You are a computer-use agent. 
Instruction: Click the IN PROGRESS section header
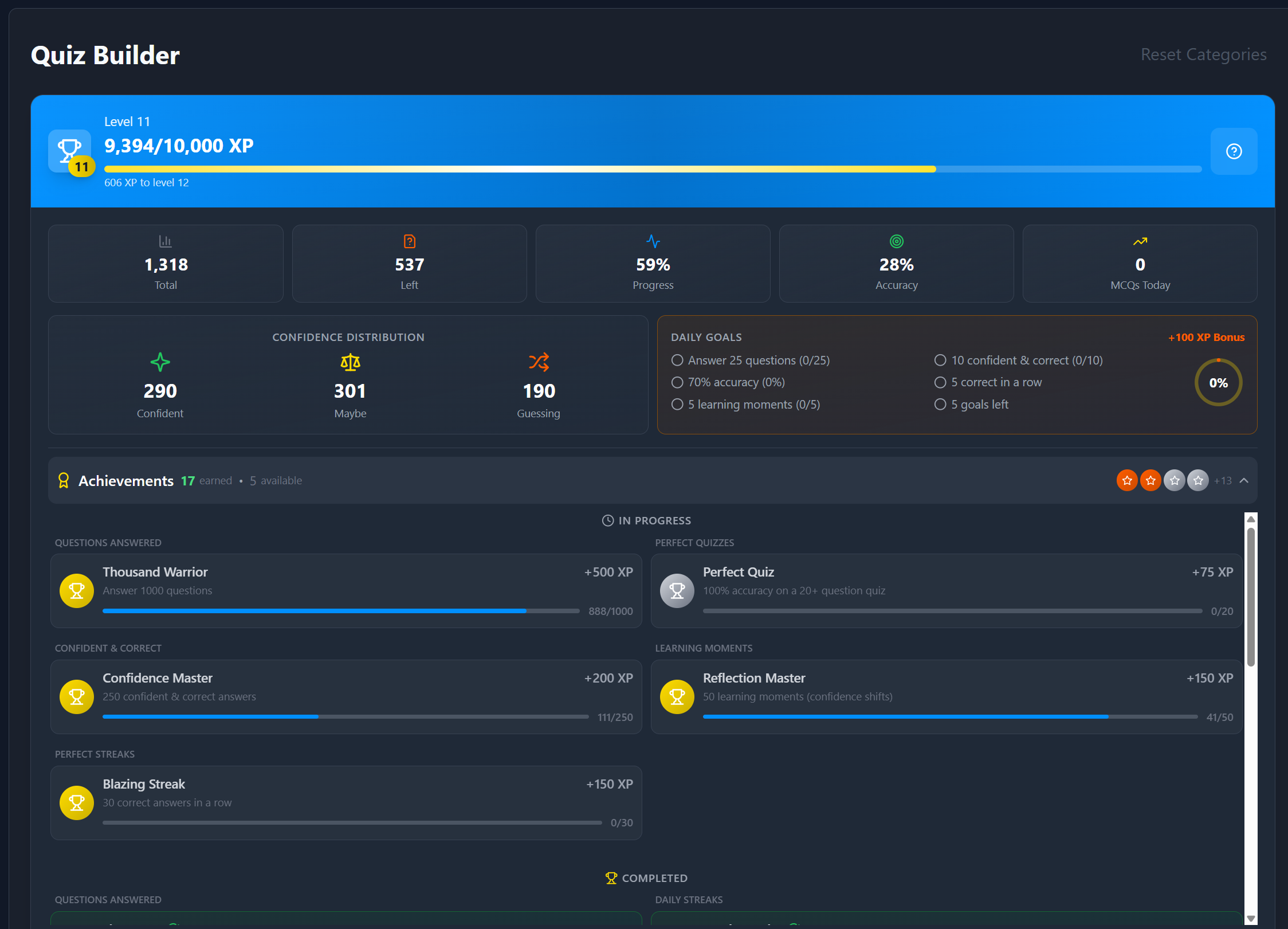tap(646, 520)
